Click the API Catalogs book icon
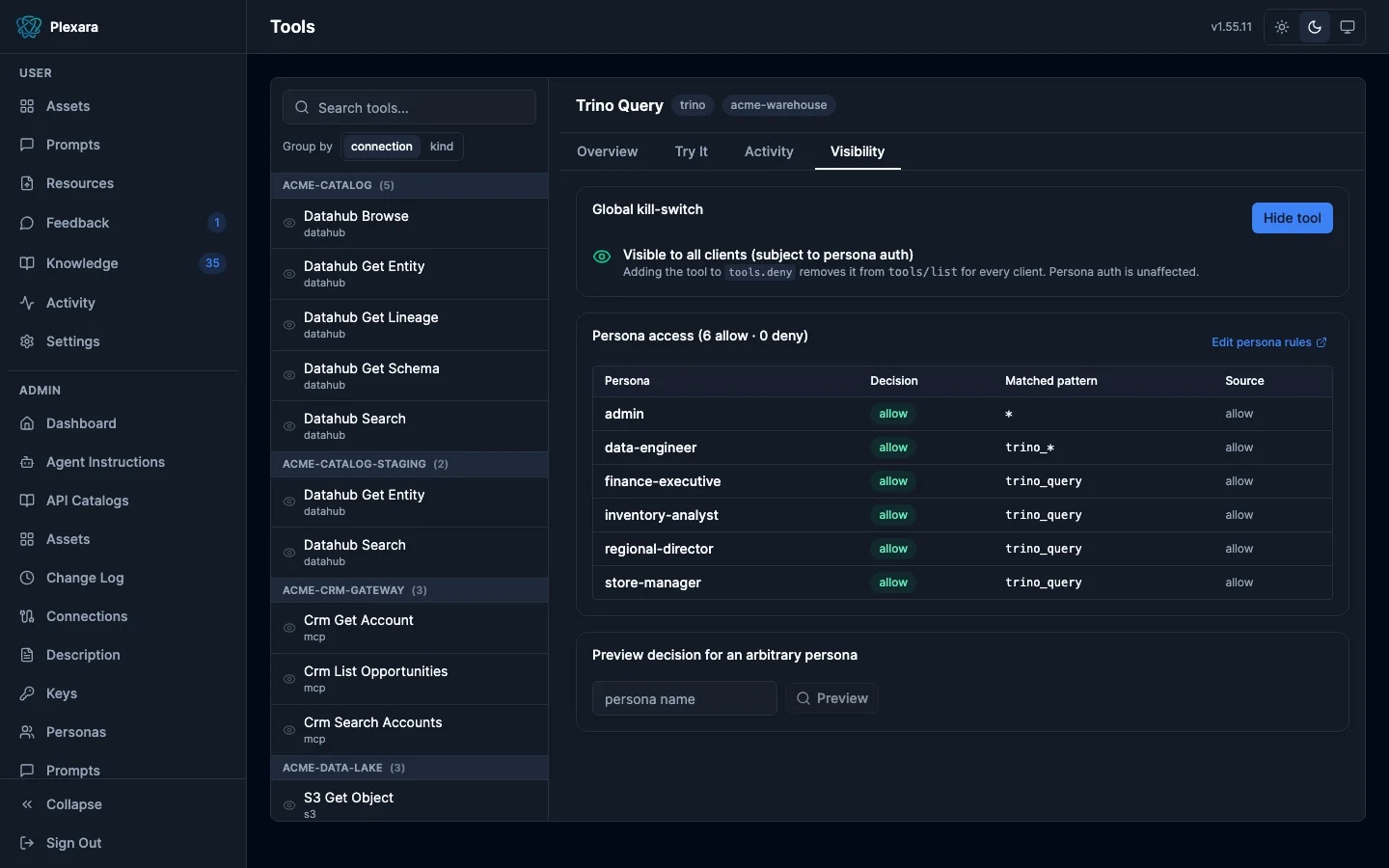This screenshot has width=1389, height=868. [27, 501]
